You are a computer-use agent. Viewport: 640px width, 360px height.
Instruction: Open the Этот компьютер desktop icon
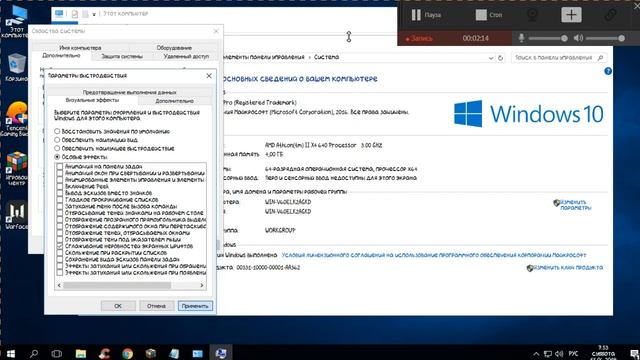pyautogui.click(x=16, y=21)
